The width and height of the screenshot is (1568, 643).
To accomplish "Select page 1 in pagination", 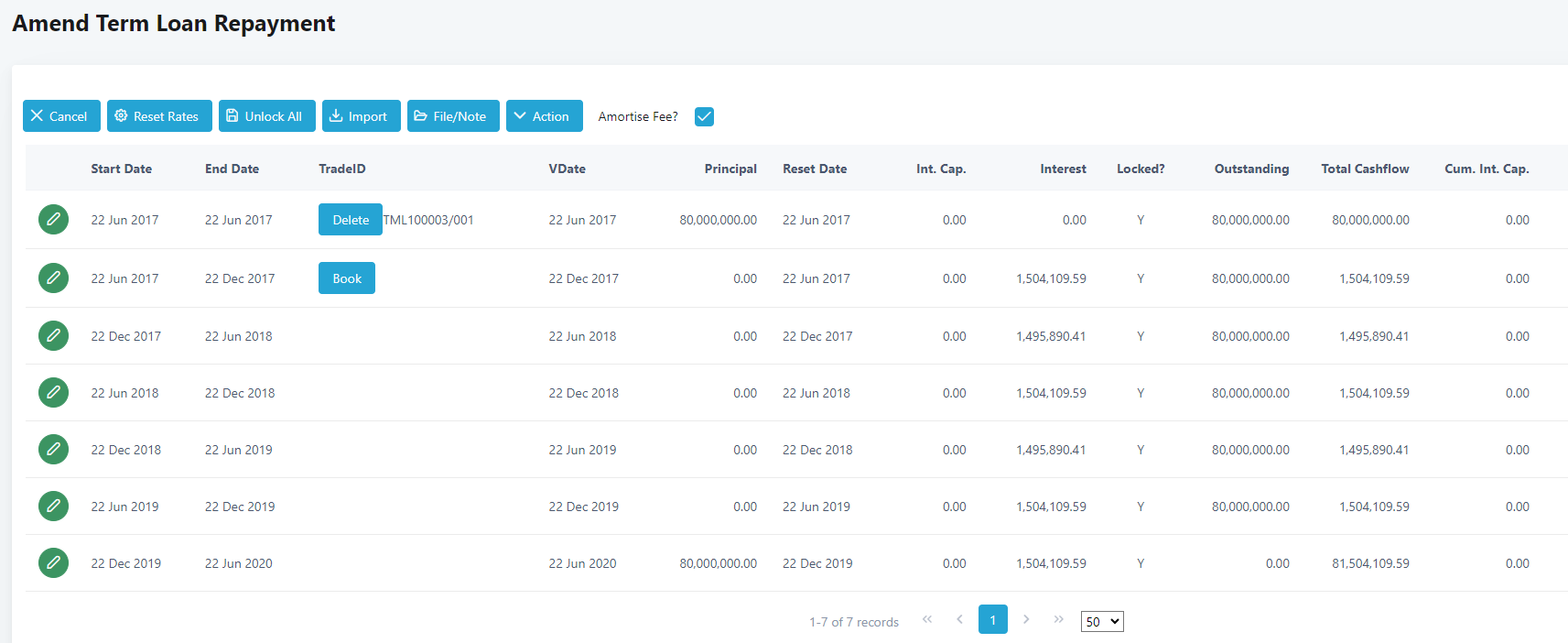I will point(992,620).
